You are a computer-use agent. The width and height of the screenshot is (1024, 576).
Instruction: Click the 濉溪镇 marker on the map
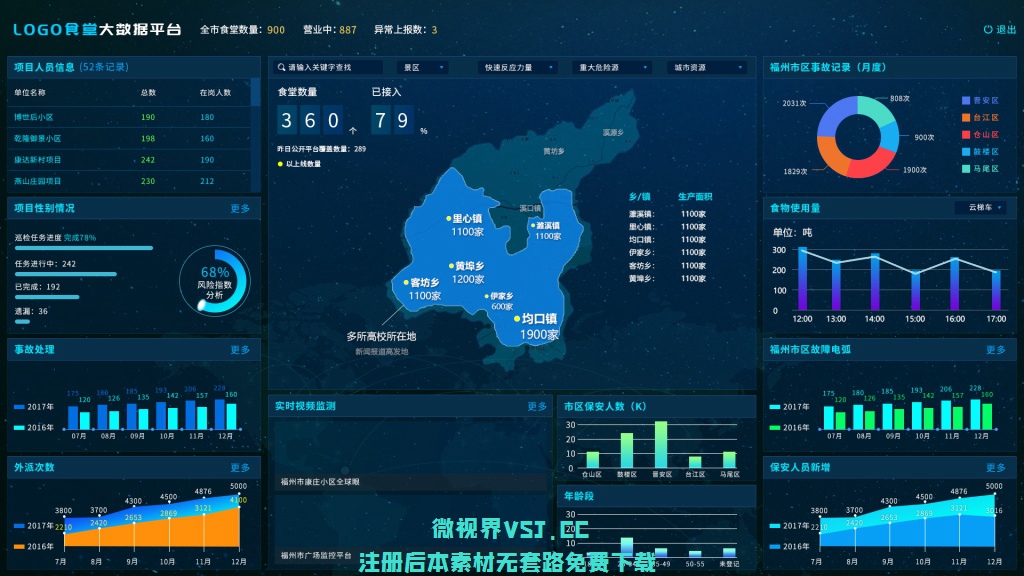(532, 226)
